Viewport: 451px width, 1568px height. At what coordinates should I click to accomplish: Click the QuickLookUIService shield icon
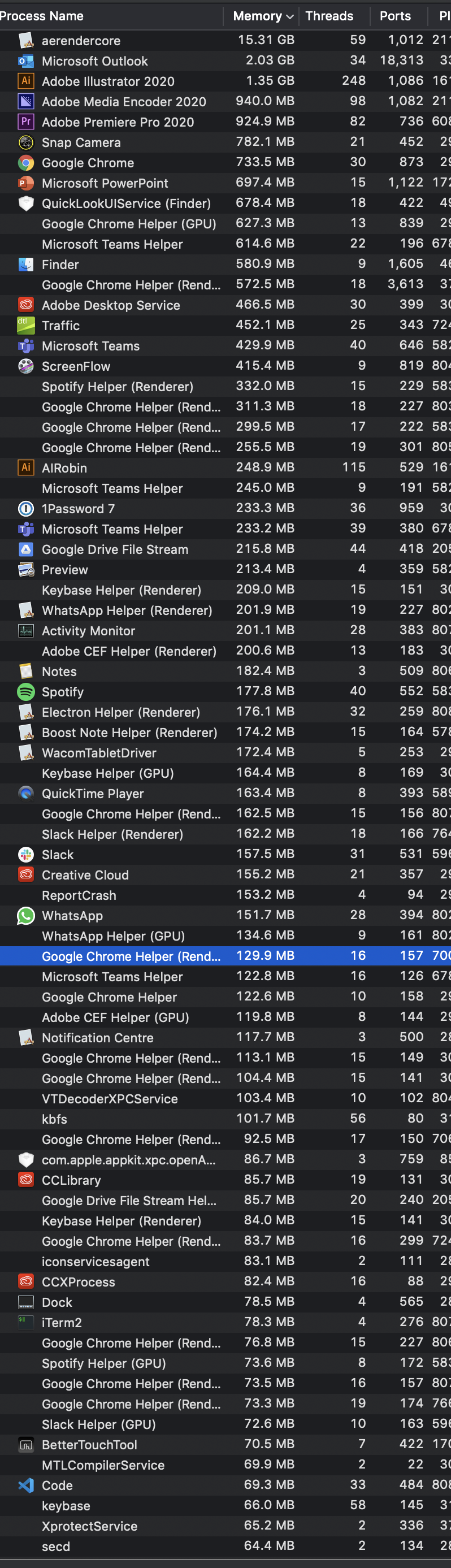(25, 203)
